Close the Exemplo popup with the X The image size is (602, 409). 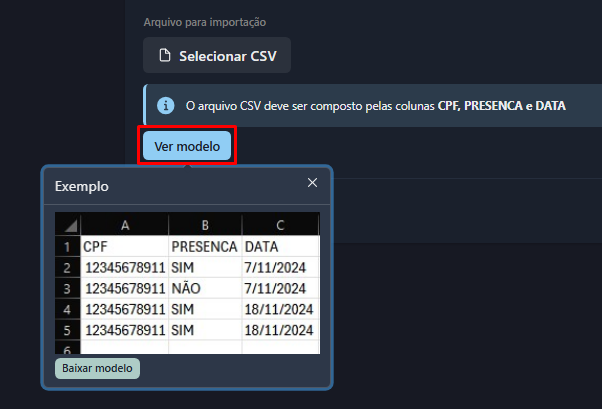[312, 183]
